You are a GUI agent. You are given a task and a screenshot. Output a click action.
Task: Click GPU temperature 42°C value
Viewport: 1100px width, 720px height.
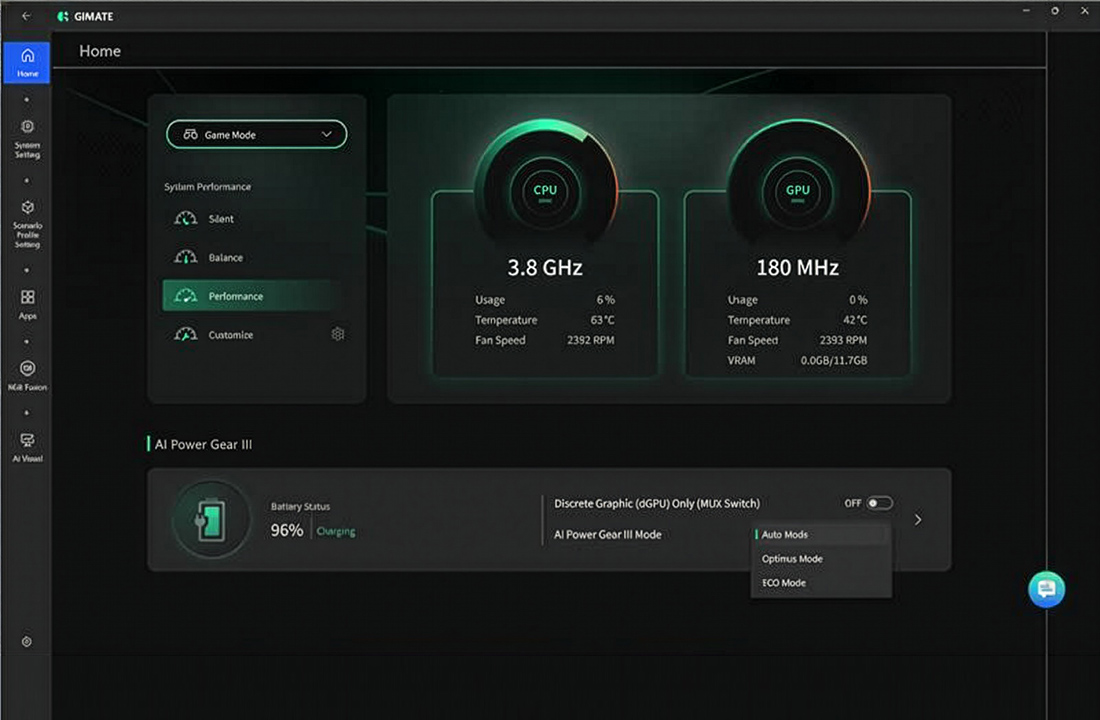point(855,320)
